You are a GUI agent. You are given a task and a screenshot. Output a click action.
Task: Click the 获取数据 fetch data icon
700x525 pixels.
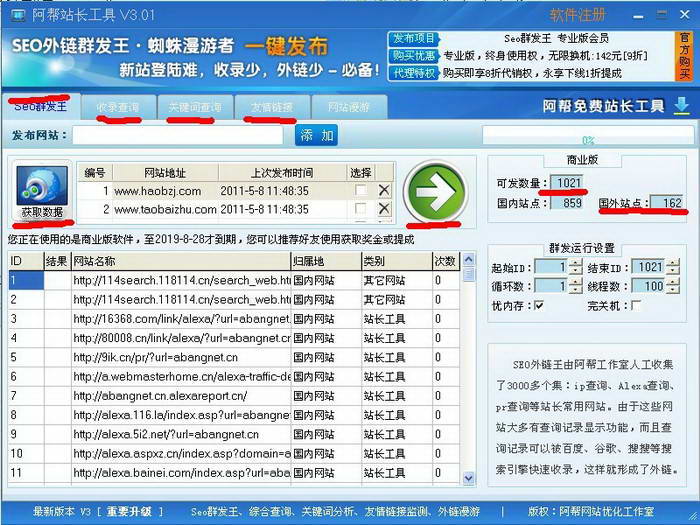(42, 192)
